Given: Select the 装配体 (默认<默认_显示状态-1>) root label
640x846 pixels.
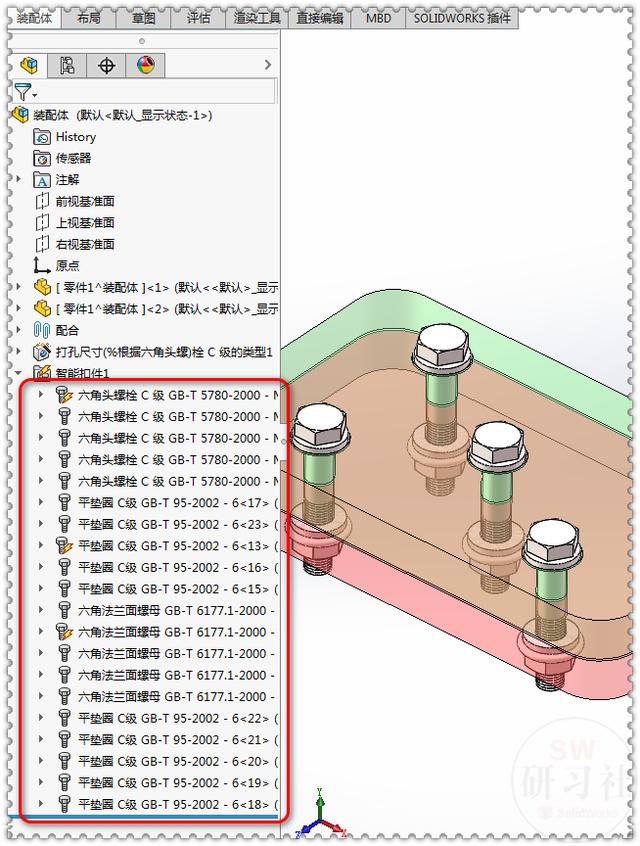Looking at the screenshot, I should 123,115.
